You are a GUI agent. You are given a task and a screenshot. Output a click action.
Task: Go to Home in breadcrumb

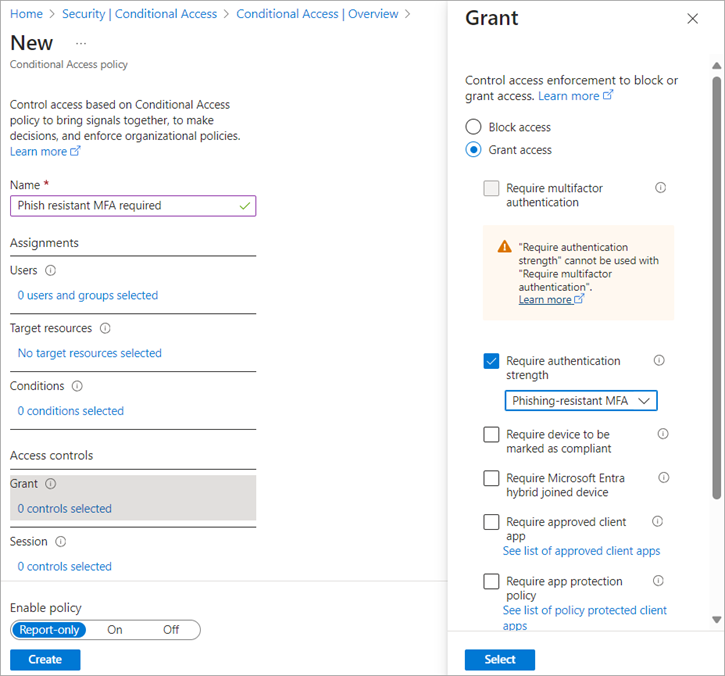(x=25, y=14)
